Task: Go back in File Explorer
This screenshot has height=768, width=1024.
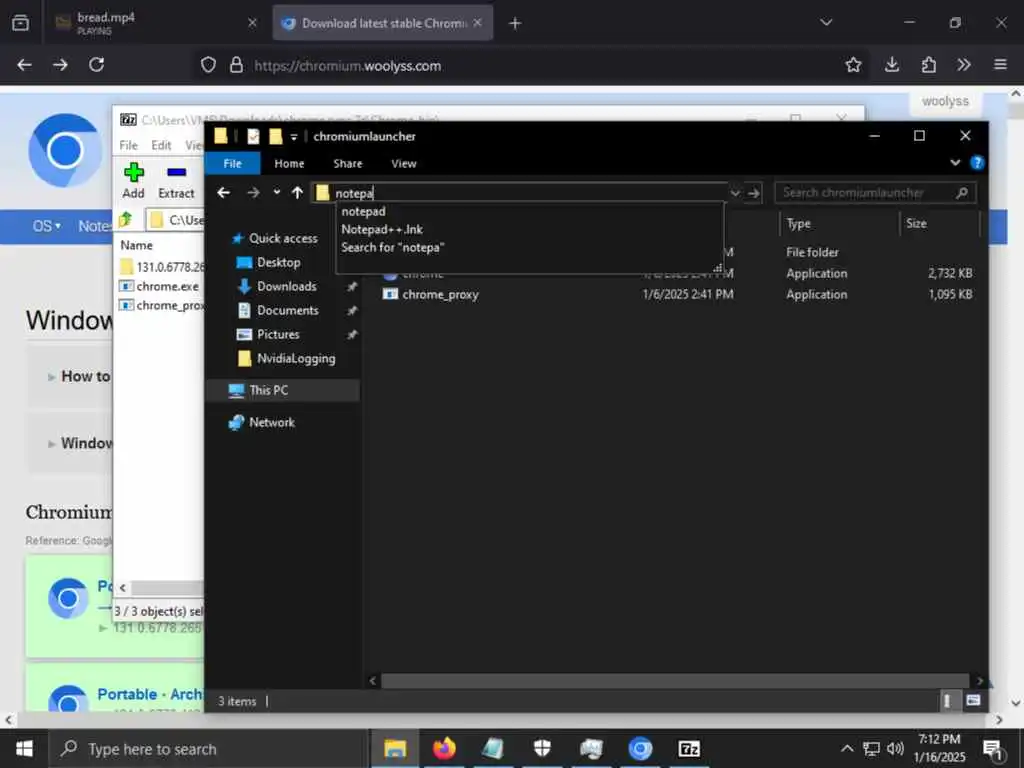Action: (223, 193)
